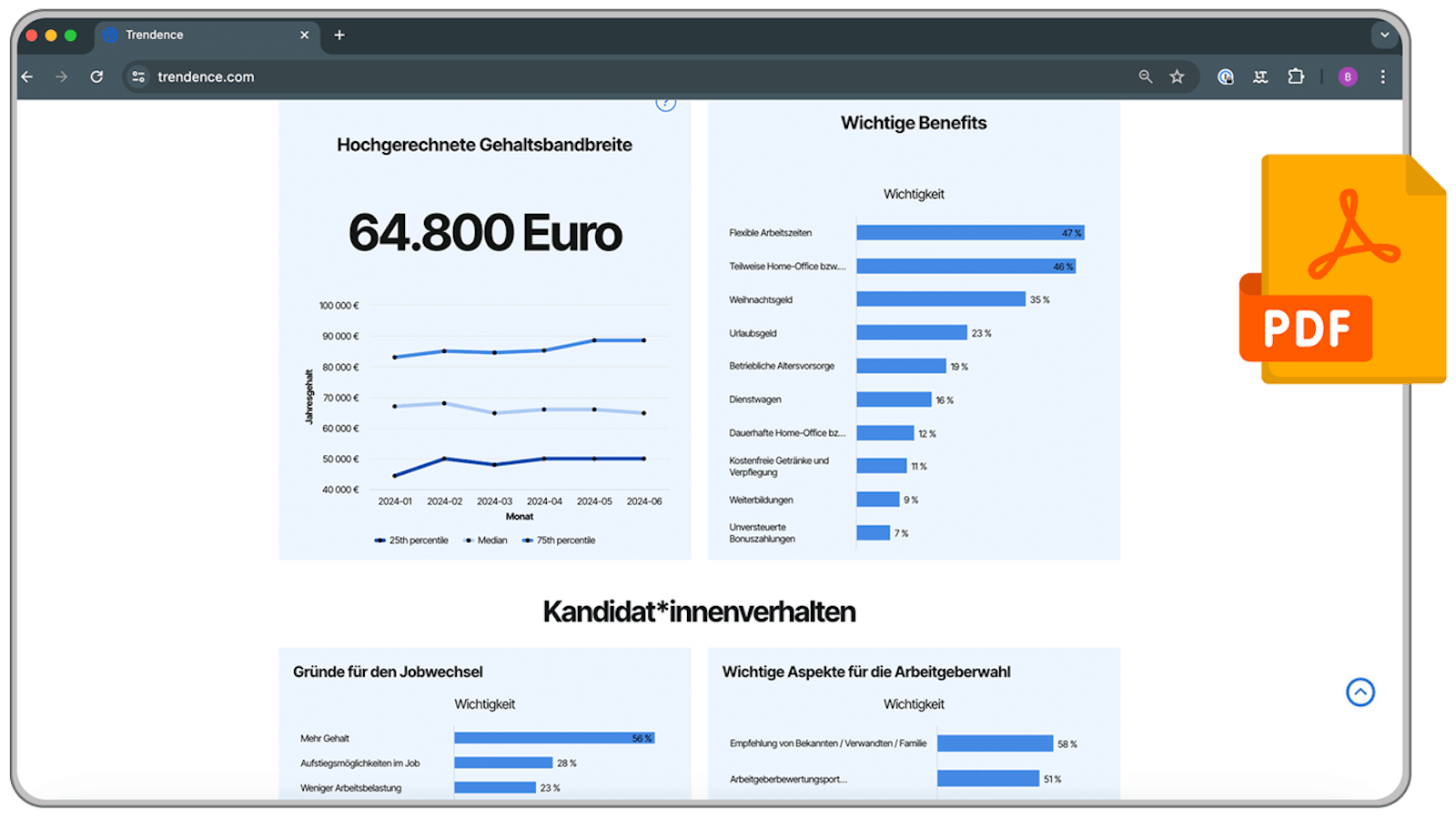1456x819 pixels.
Task: Click the orange PDF file icon
Action: coord(1342,268)
